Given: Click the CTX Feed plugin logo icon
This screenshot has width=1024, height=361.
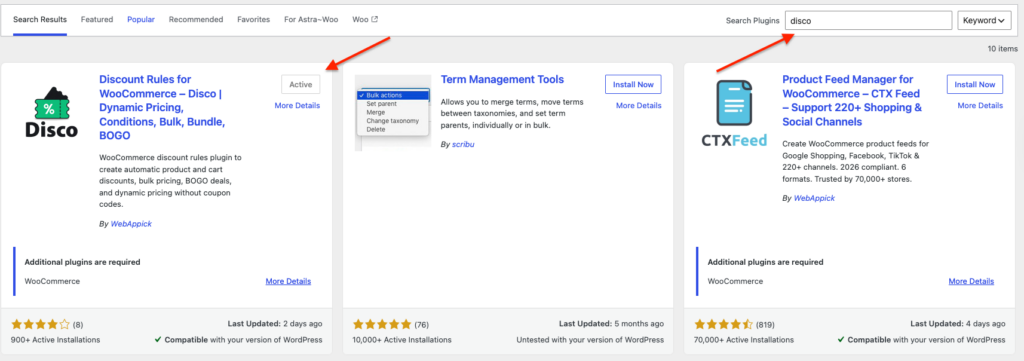Looking at the screenshot, I should tap(735, 112).
